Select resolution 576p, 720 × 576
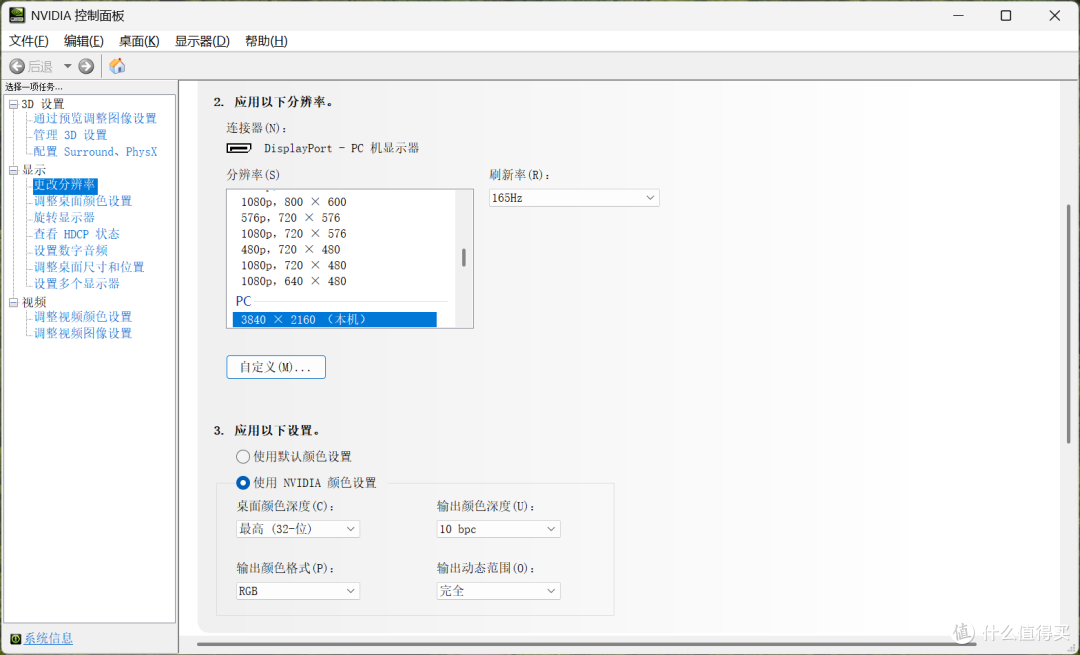The width and height of the screenshot is (1080, 655). pos(291,218)
